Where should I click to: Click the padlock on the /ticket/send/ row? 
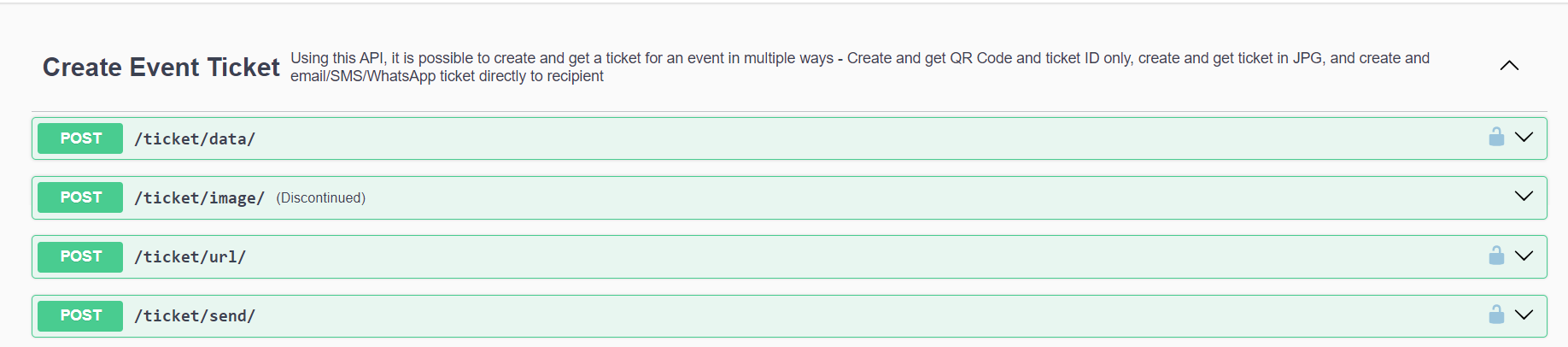[1496, 315]
